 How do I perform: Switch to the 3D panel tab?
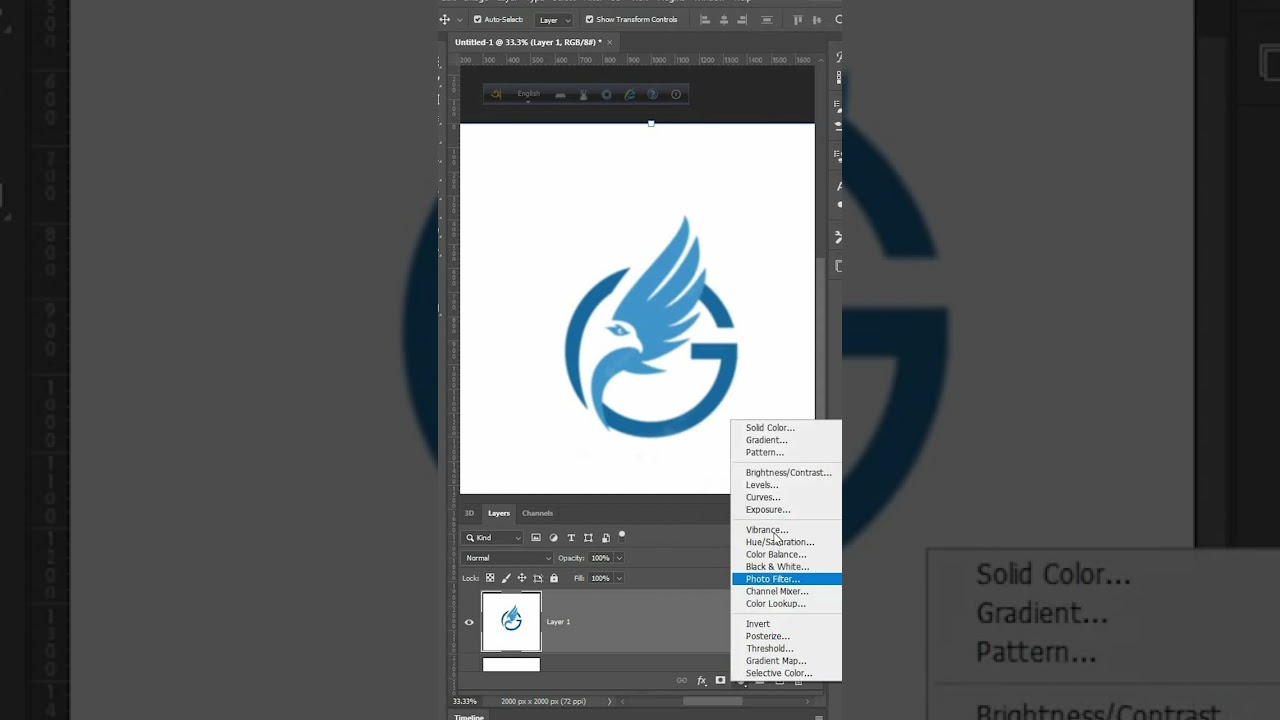tap(469, 513)
